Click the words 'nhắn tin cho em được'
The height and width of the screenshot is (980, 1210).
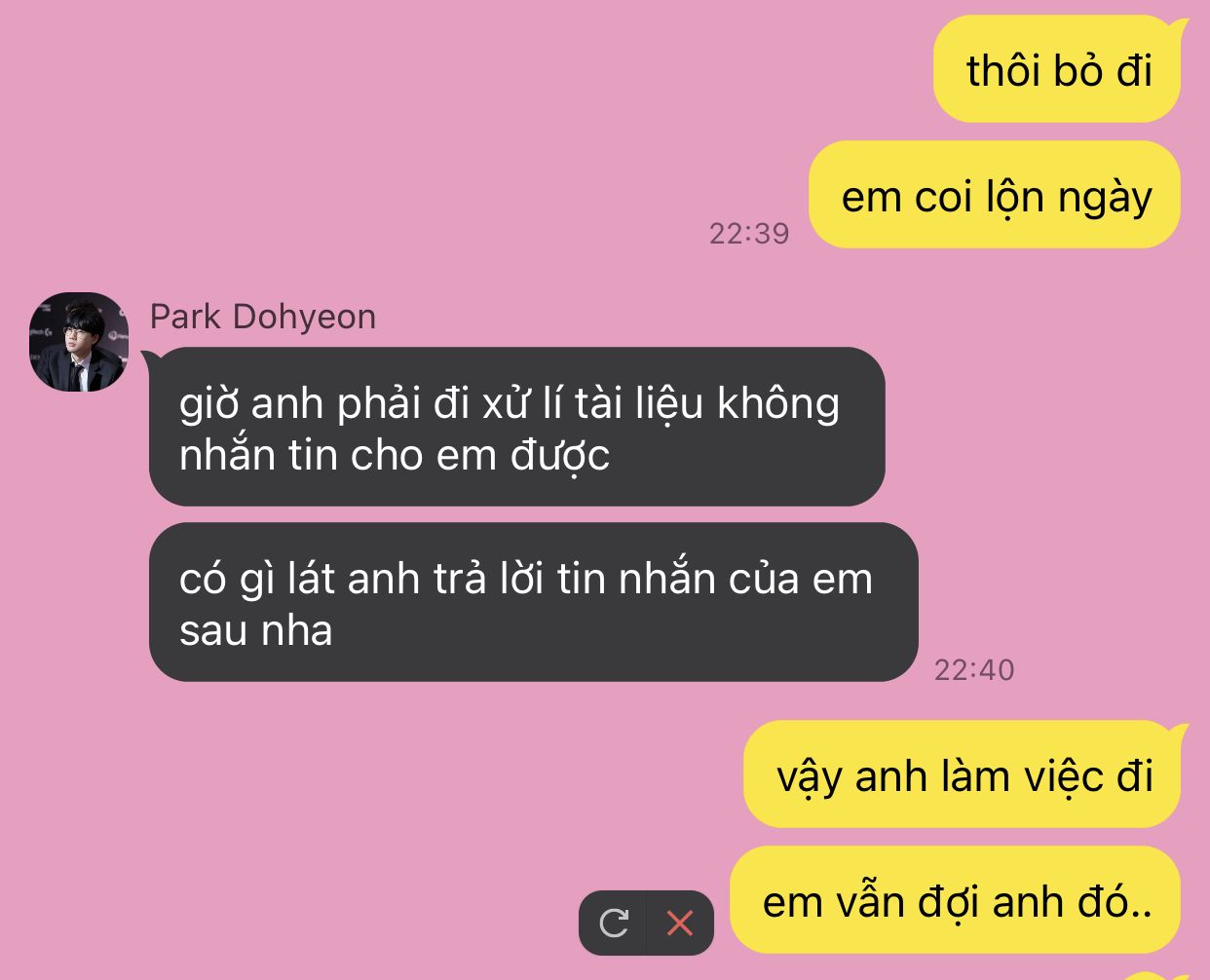pyautogui.click(x=395, y=455)
